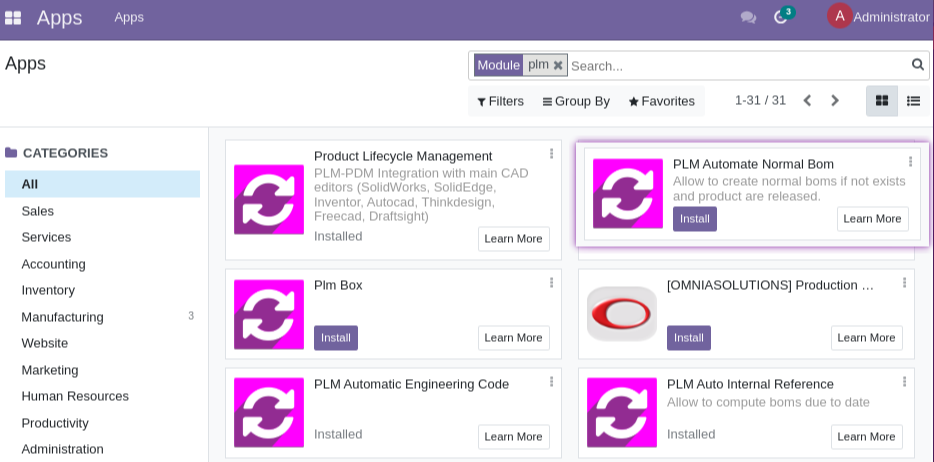Open the main apps grid menu icon
Screen dimensions: 934x462
point(13,18)
